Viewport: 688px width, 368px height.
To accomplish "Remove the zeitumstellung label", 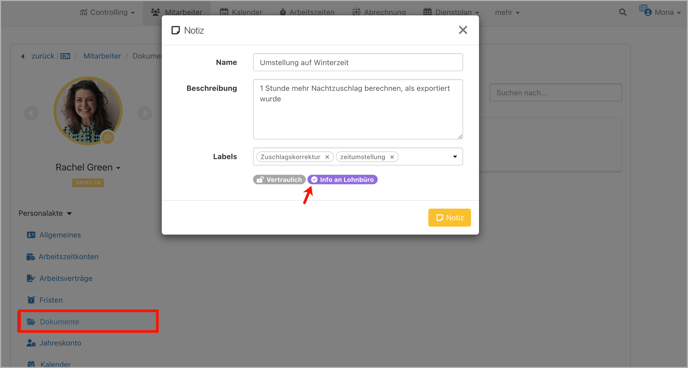I will (392, 157).
